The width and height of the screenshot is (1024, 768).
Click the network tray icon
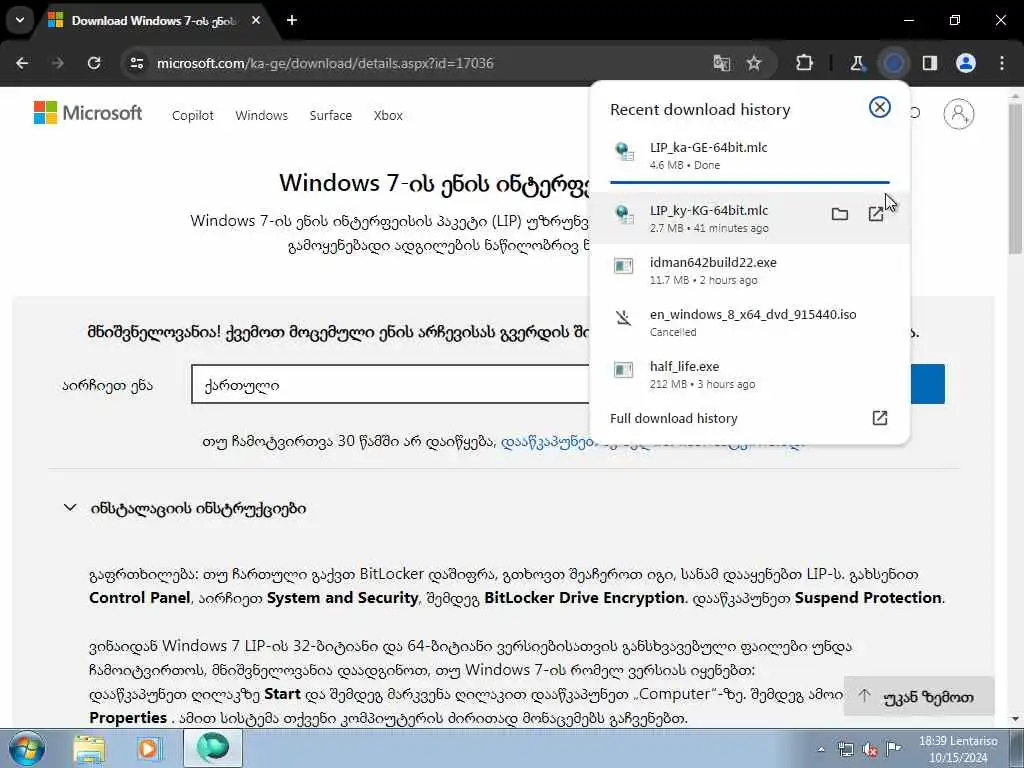[846, 749]
